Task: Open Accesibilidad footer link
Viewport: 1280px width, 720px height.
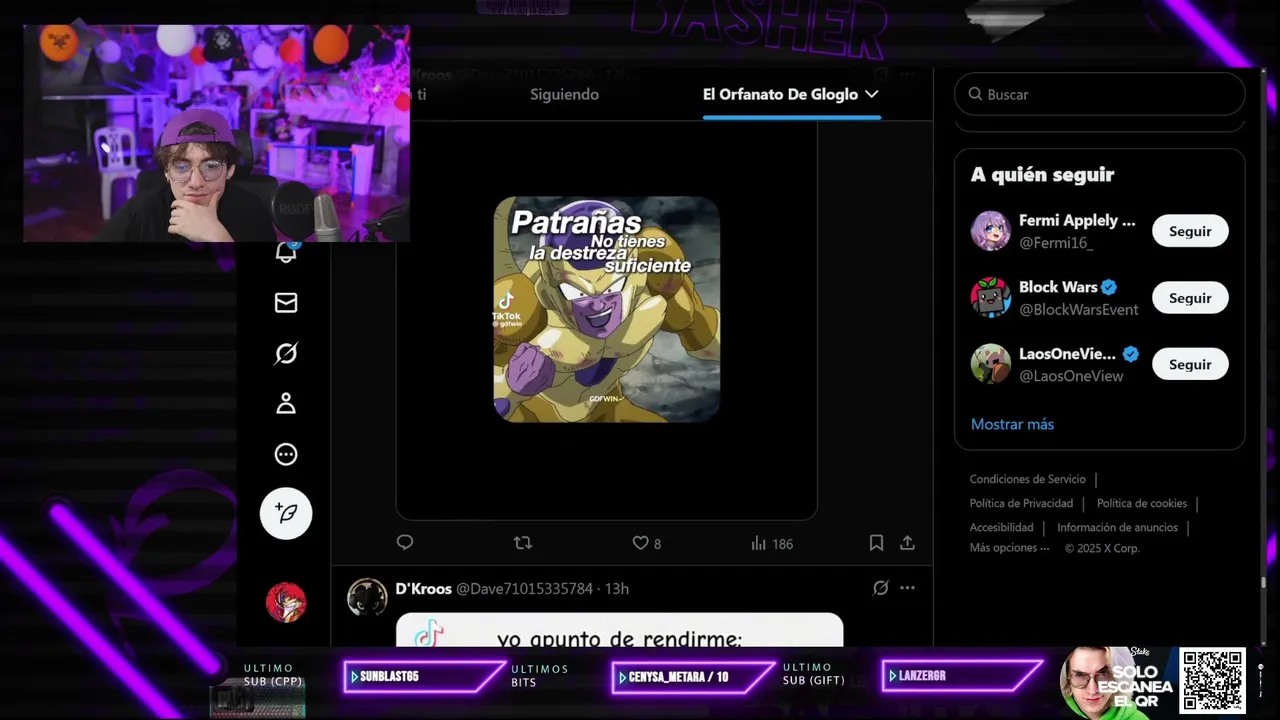Action: pos(1001,527)
